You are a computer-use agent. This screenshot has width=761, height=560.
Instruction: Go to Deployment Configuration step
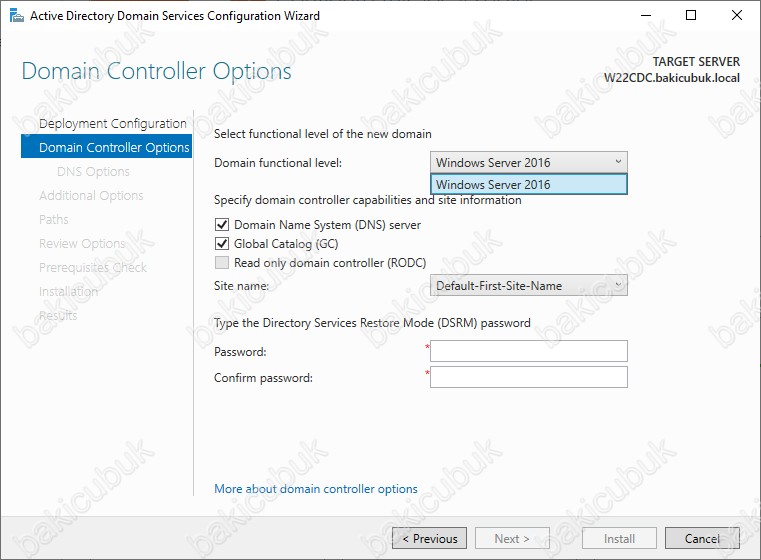(x=113, y=123)
